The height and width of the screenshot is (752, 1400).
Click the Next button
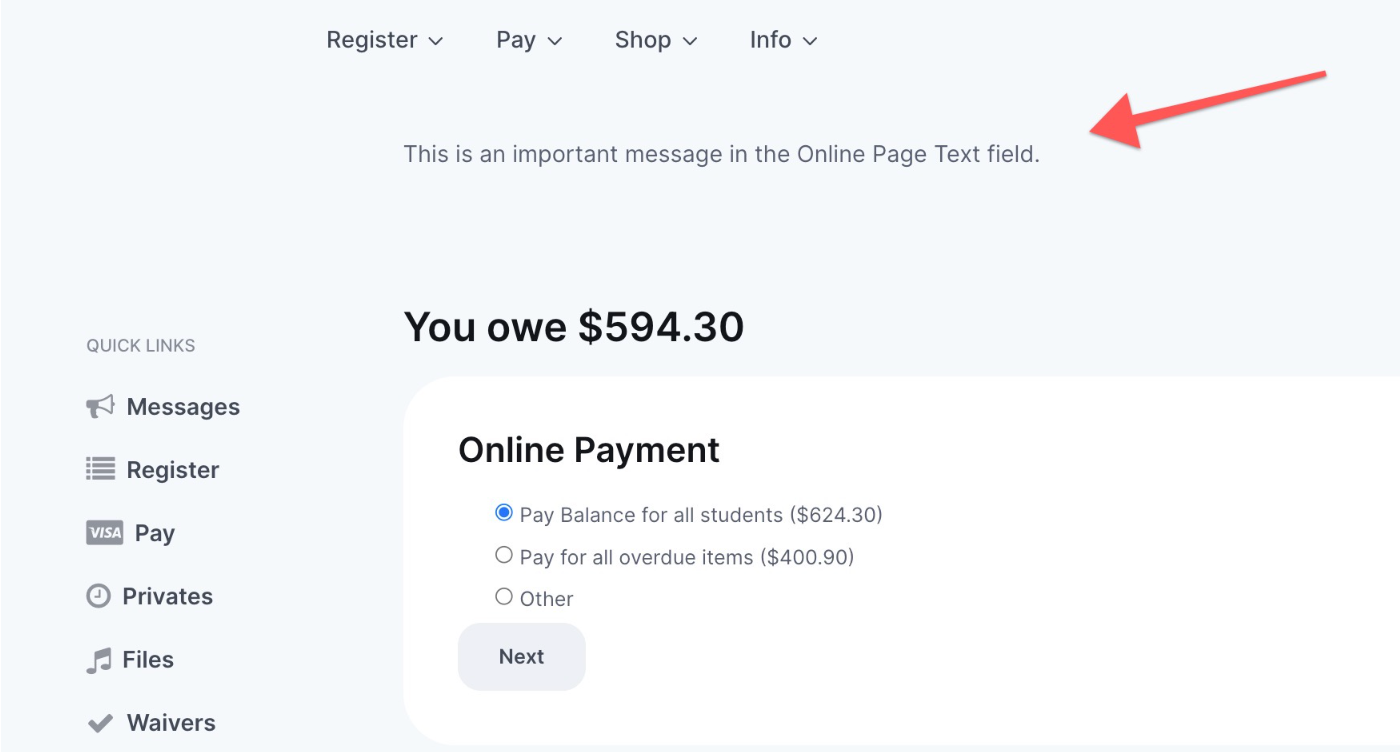[522, 657]
